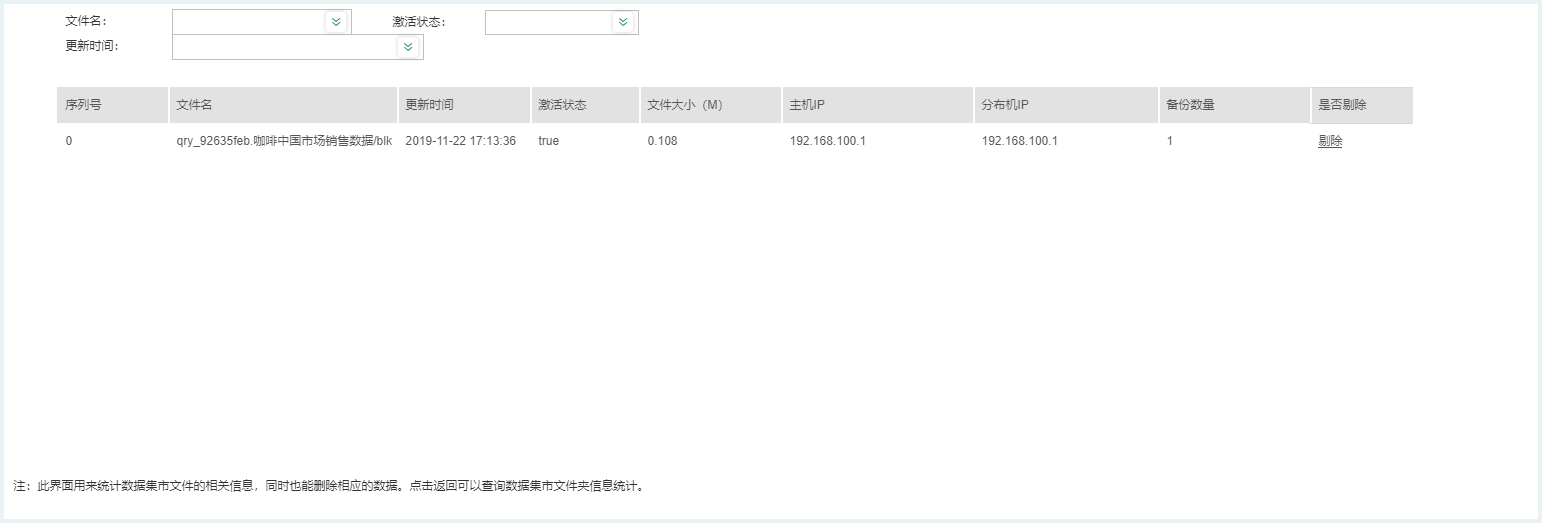This screenshot has height=523, width=1542.
Task: Click the 激活状态 dropdown arrow icon
Action: [x=623, y=22]
